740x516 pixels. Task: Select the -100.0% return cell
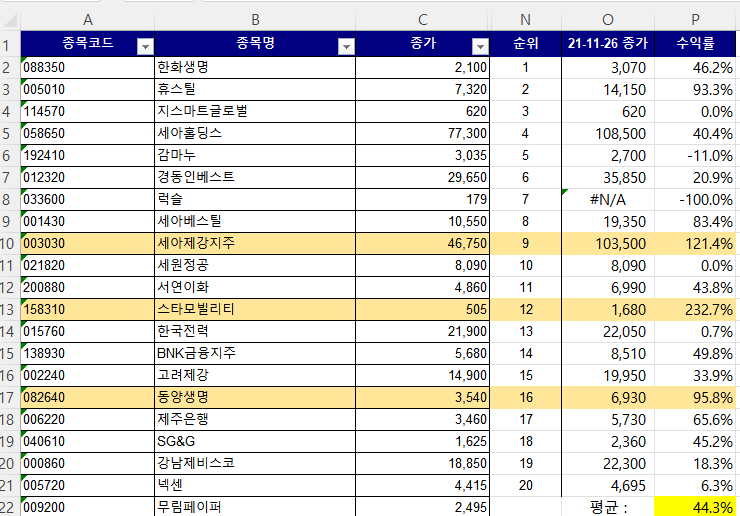click(x=695, y=200)
